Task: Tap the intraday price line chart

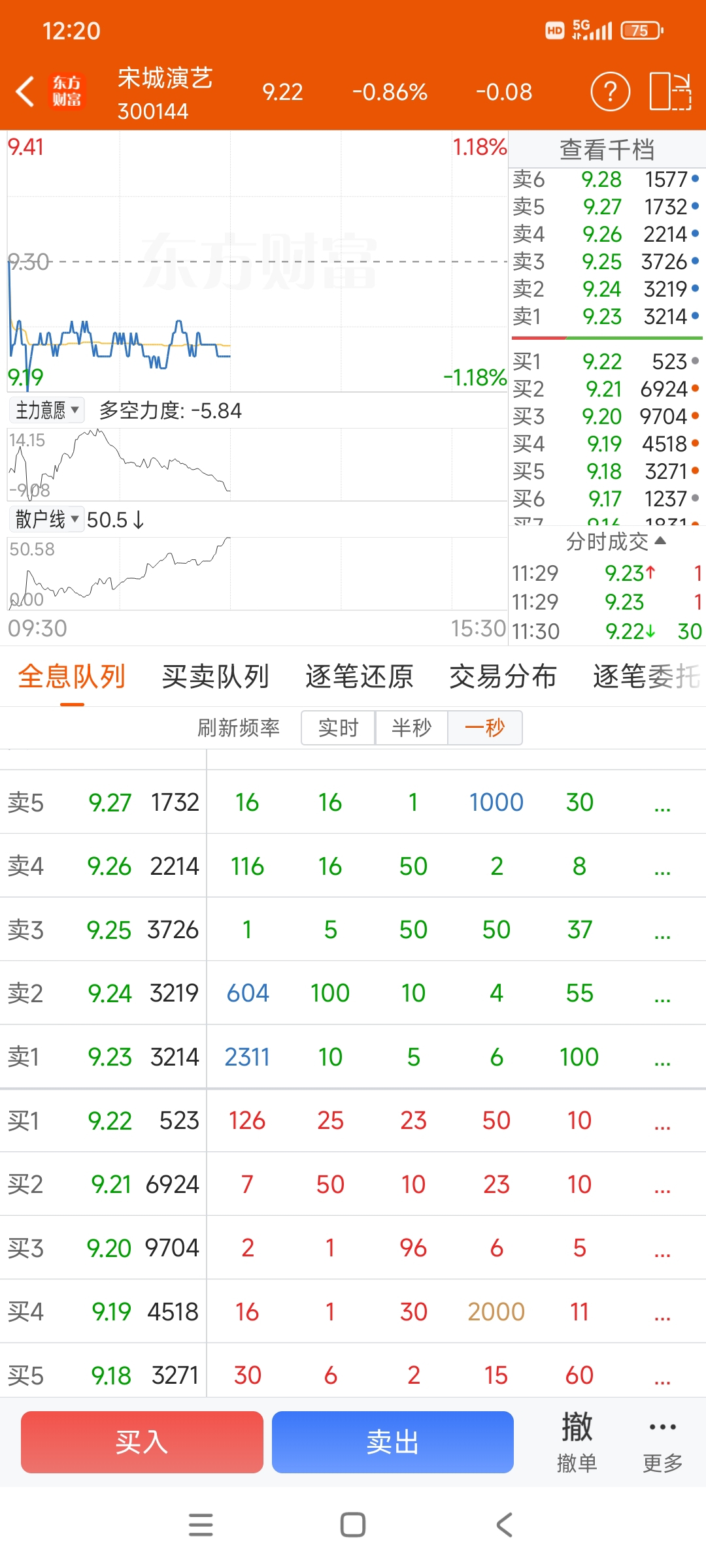Action: 258,261
